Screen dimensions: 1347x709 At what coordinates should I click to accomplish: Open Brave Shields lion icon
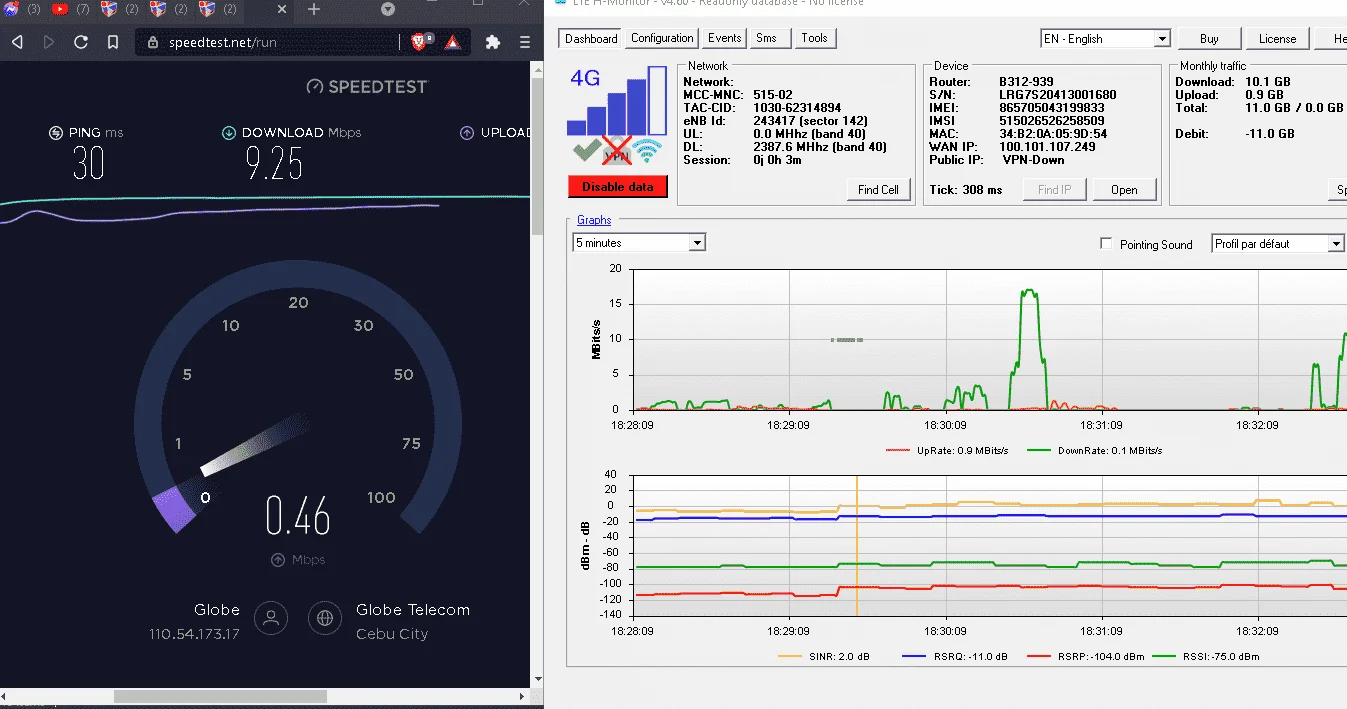[x=419, y=42]
